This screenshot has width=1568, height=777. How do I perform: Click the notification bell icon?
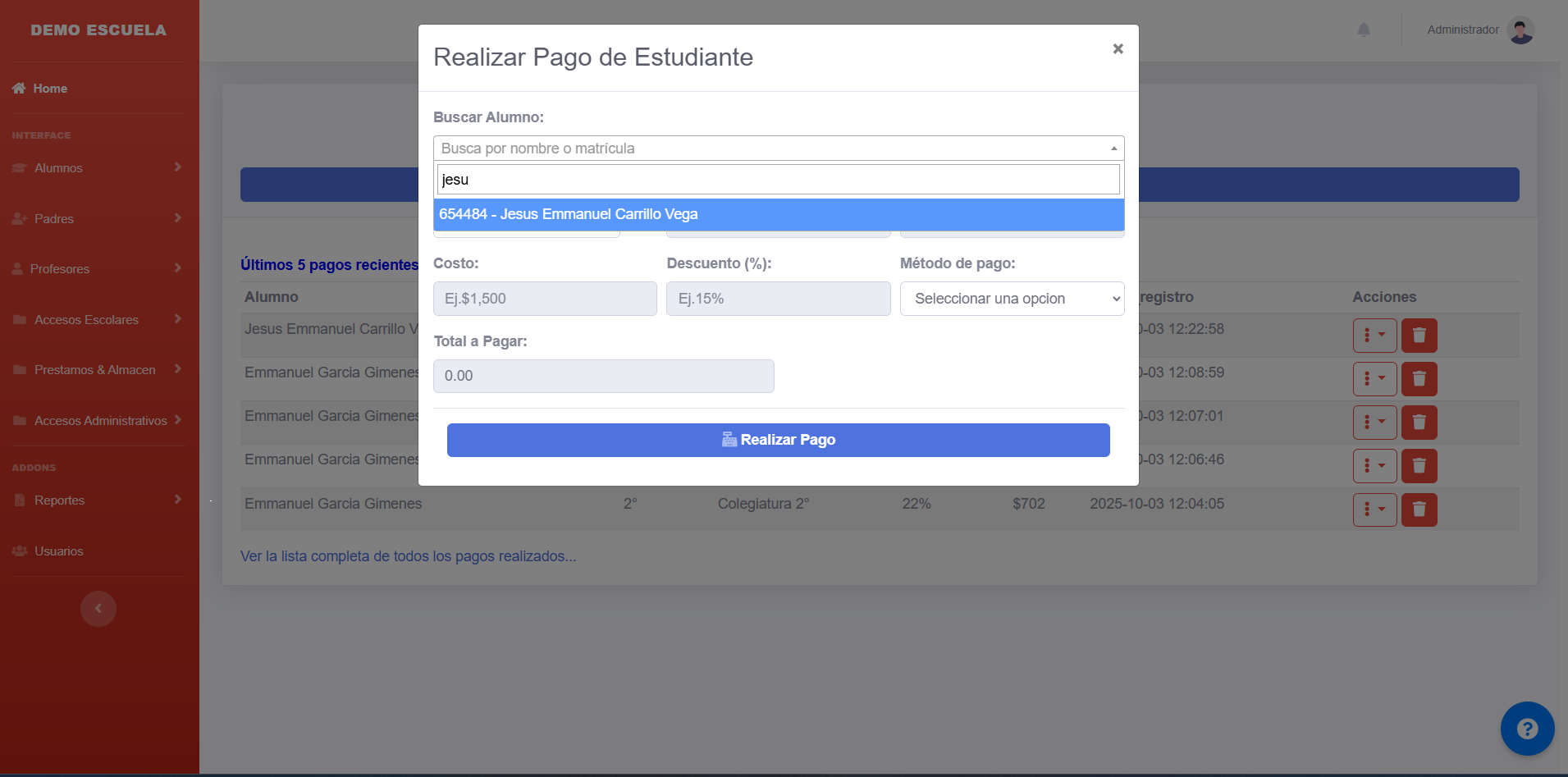pos(1364,30)
